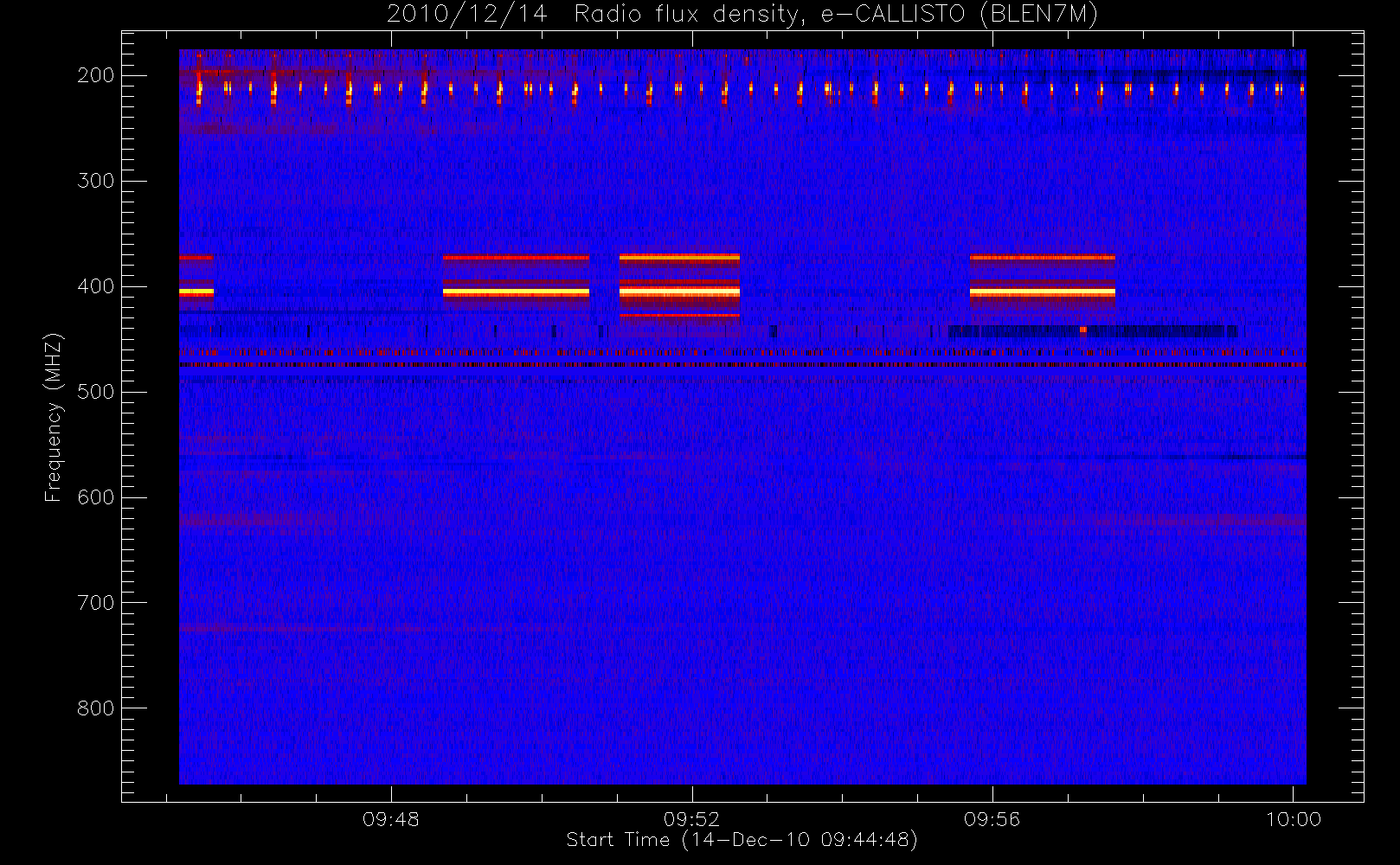This screenshot has height=865, width=1400.
Task: Click the continuous red line near 475 MHz
Action: click(742, 365)
